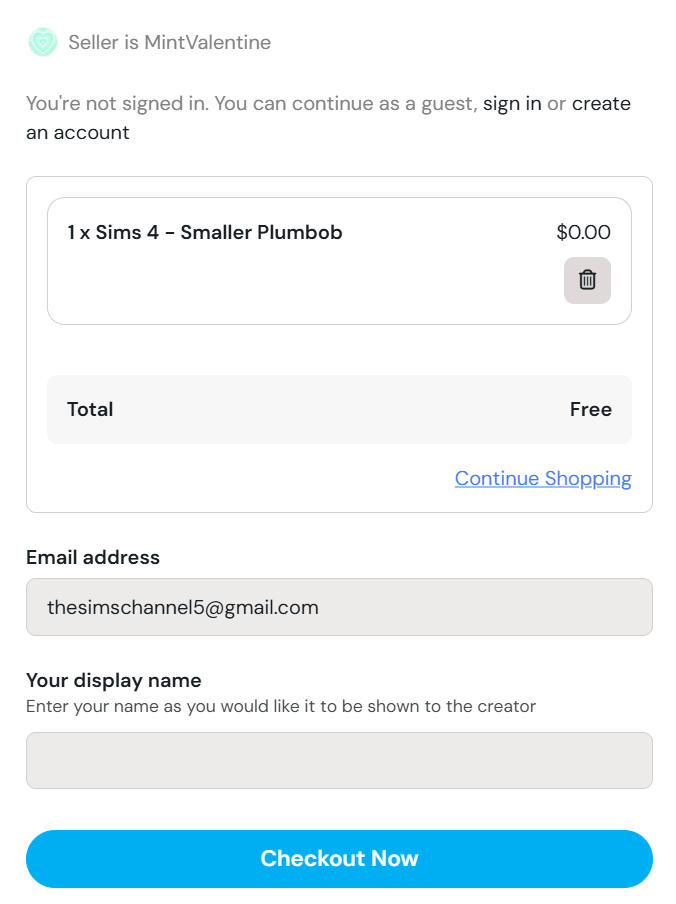Click the 'Seller is MintValentine' text

[x=169, y=42]
